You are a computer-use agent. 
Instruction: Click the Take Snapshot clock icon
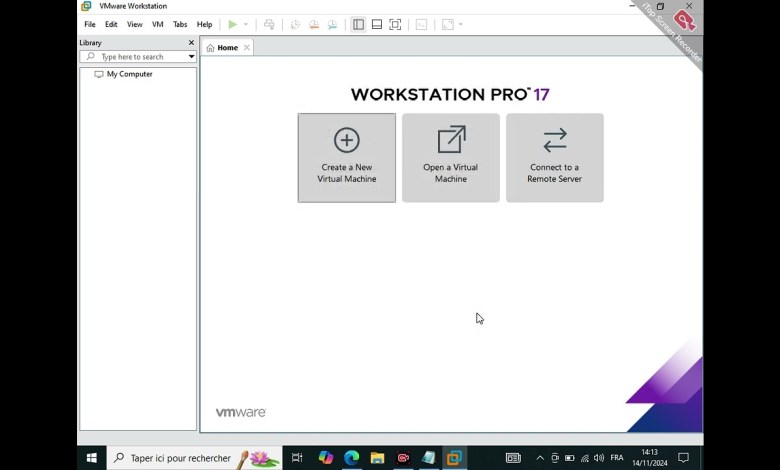click(295, 25)
